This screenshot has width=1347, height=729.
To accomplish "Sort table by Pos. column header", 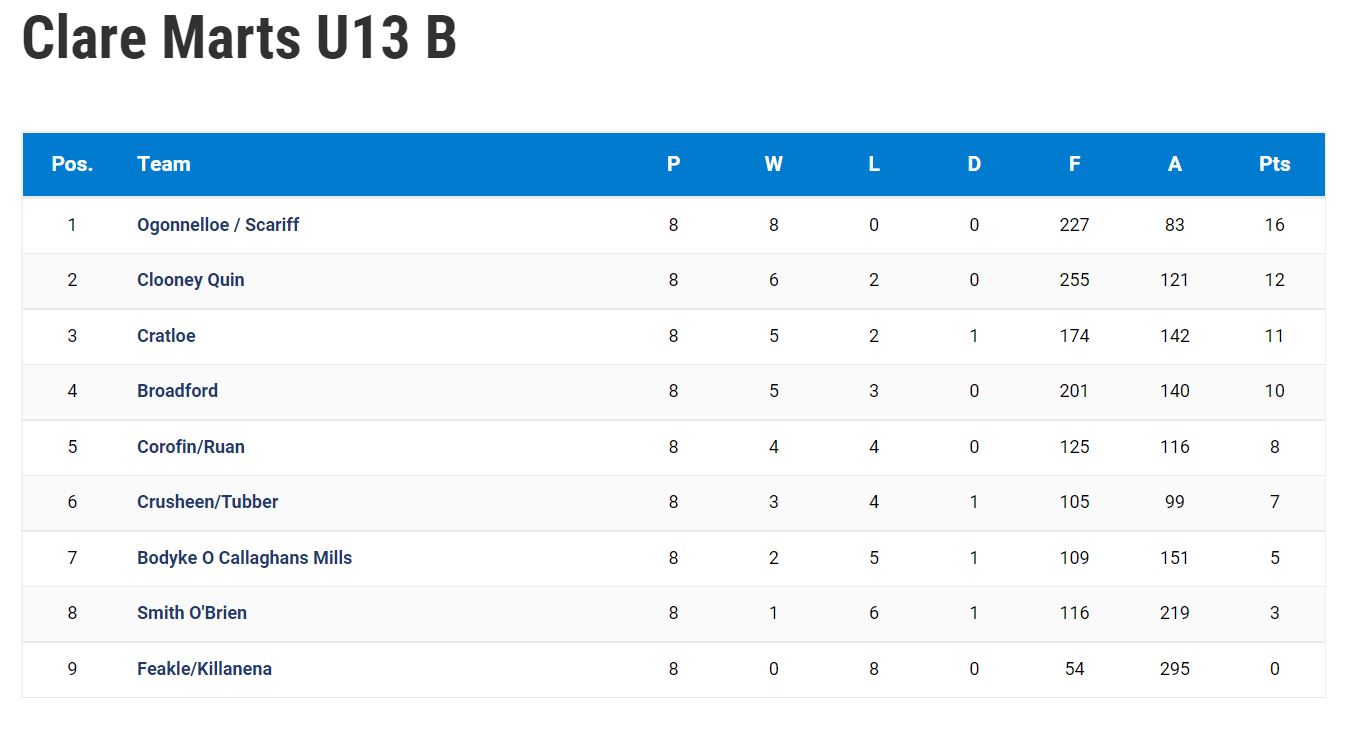I will (x=72, y=164).
